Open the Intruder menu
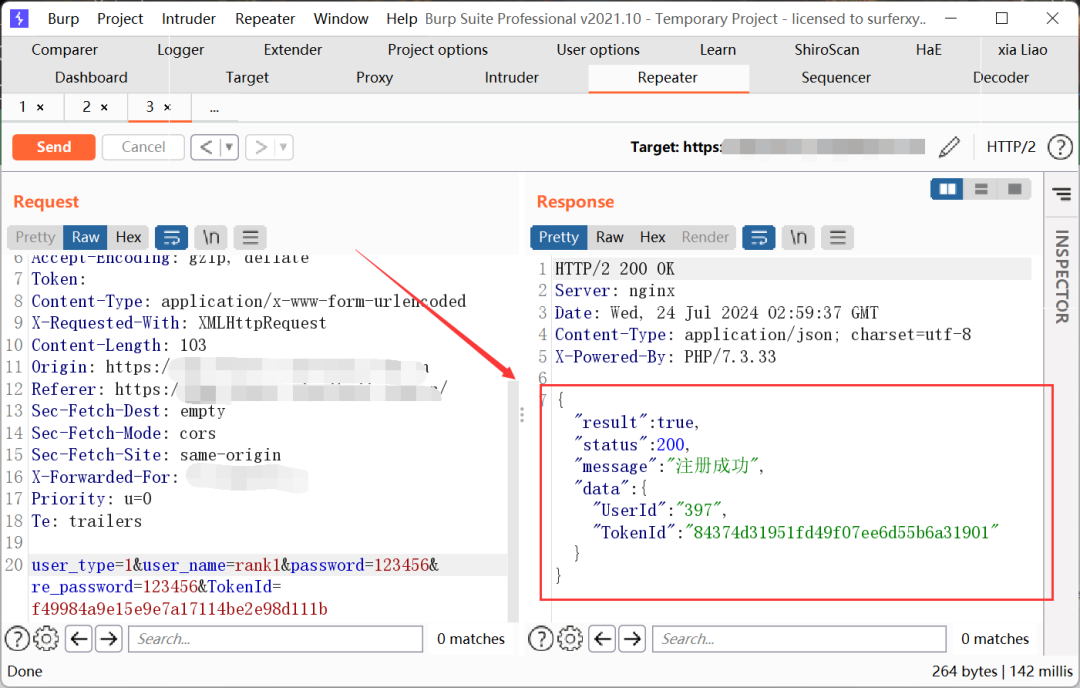The height and width of the screenshot is (688, 1080). click(x=189, y=19)
